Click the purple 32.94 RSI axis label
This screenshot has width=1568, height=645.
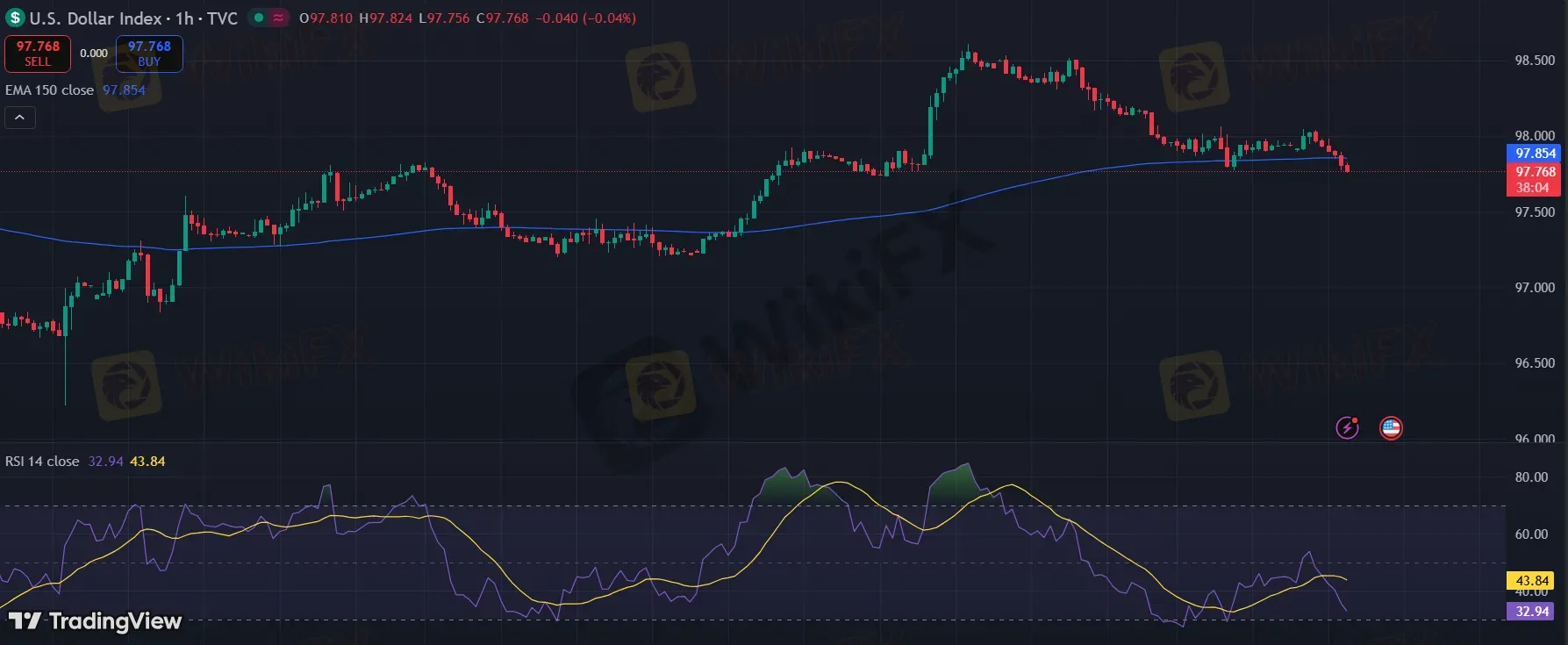tap(1531, 612)
